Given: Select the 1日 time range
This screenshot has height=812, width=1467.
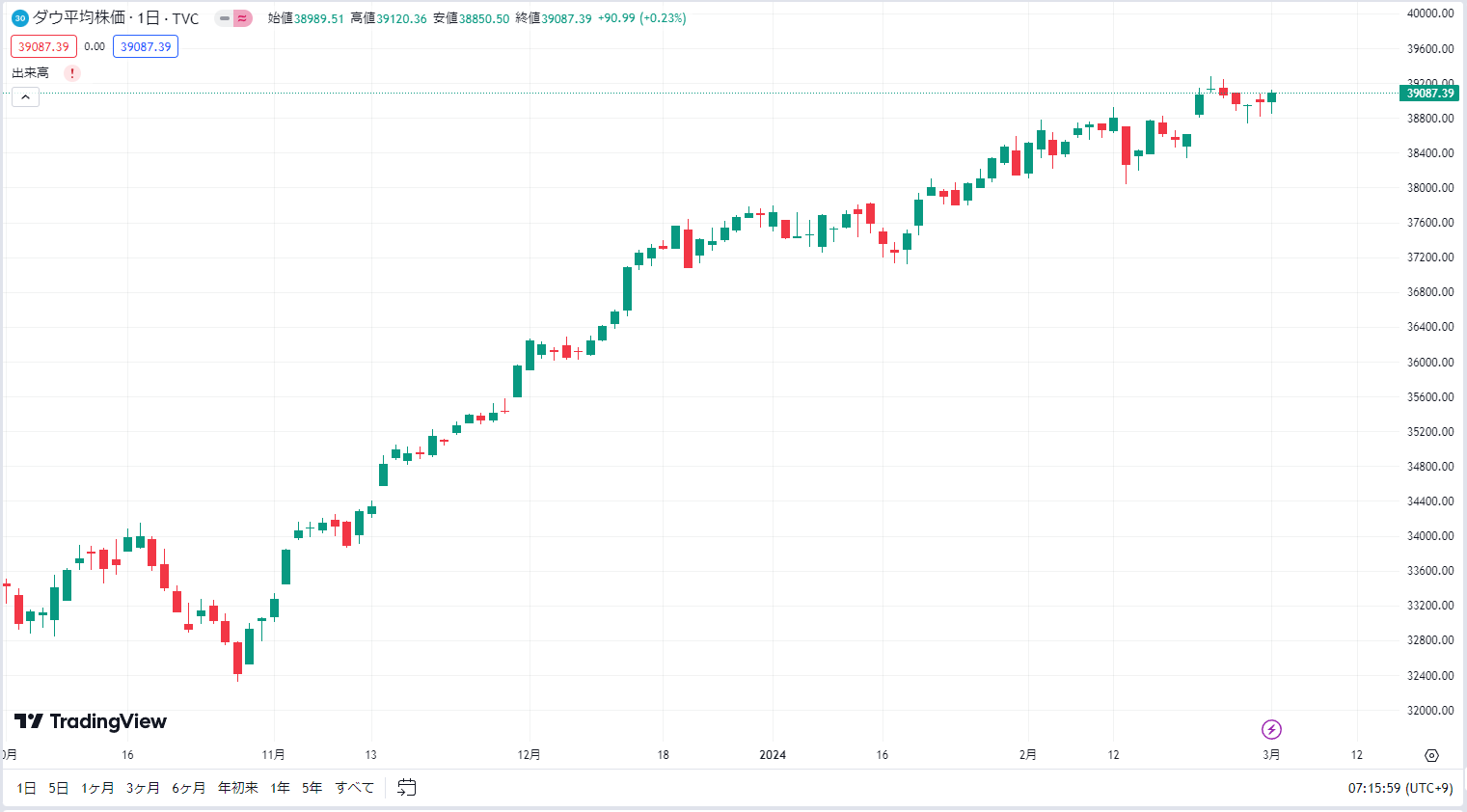Looking at the screenshot, I should coord(27,788).
